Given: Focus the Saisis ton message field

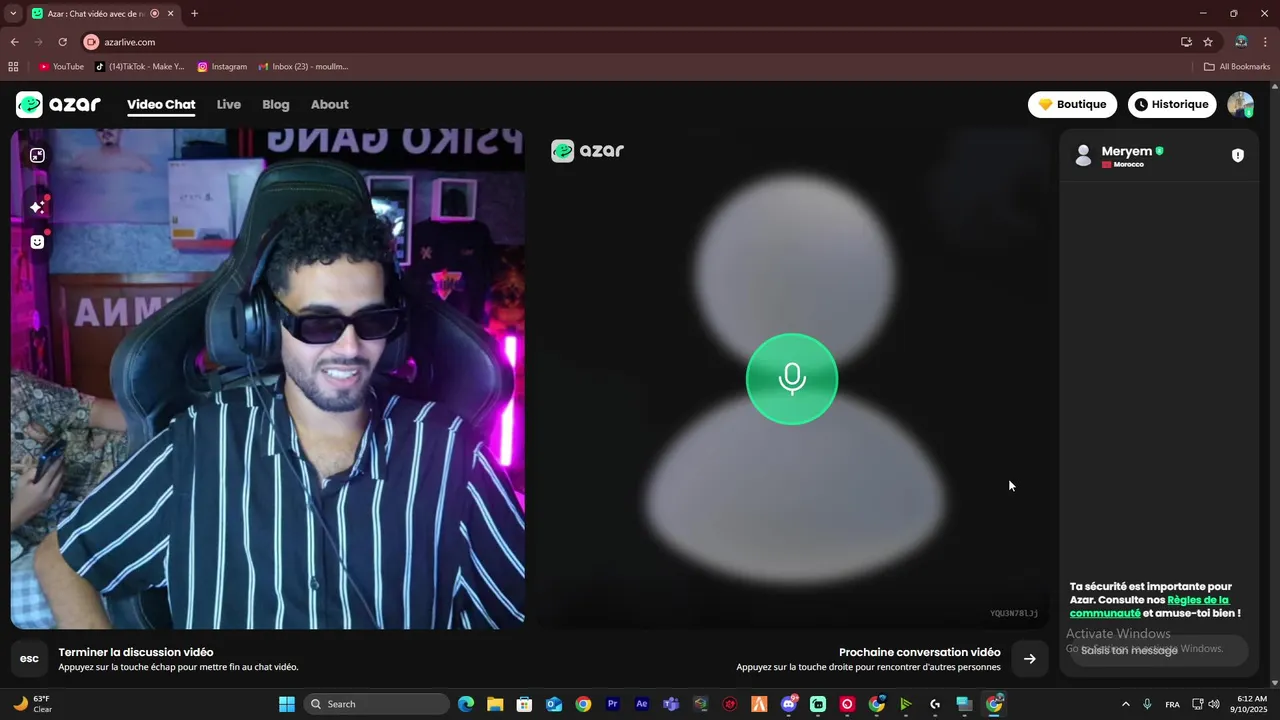Looking at the screenshot, I should [1158, 650].
